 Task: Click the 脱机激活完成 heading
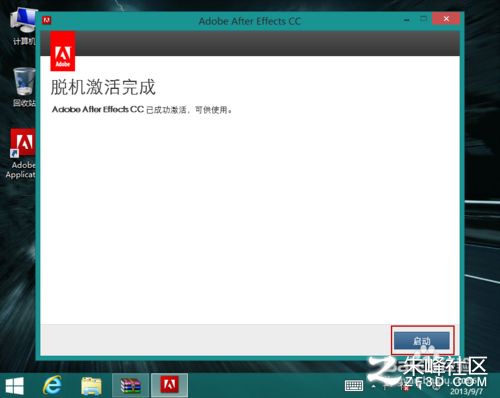103,87
